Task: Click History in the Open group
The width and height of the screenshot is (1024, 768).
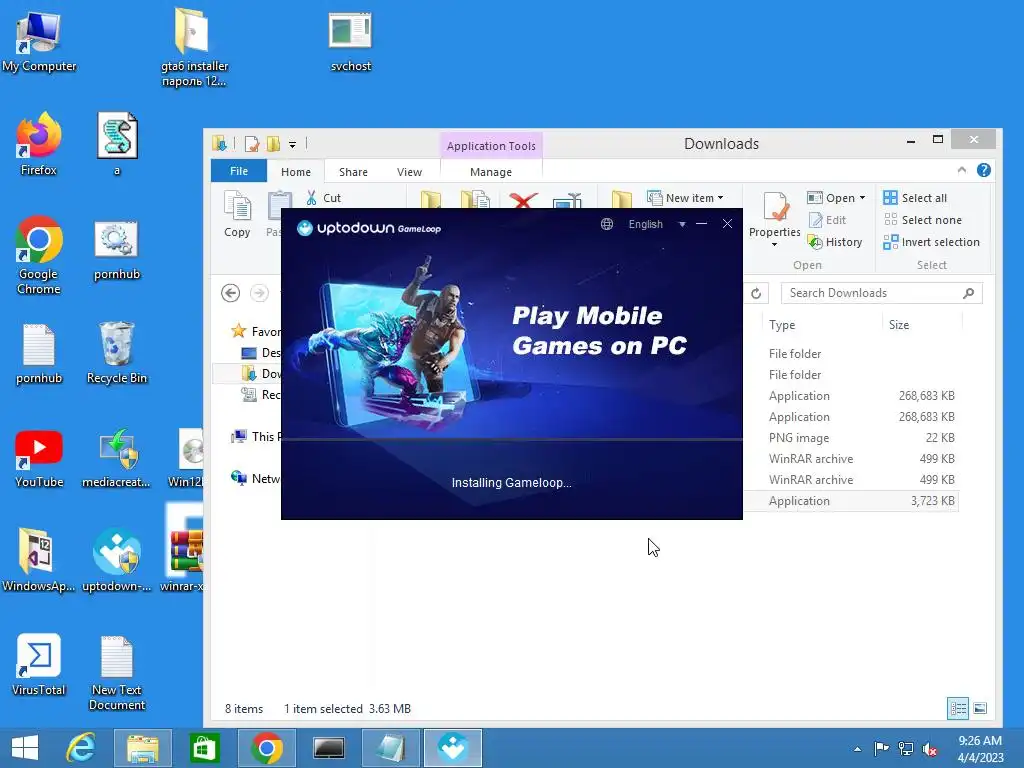Action: 835,242
